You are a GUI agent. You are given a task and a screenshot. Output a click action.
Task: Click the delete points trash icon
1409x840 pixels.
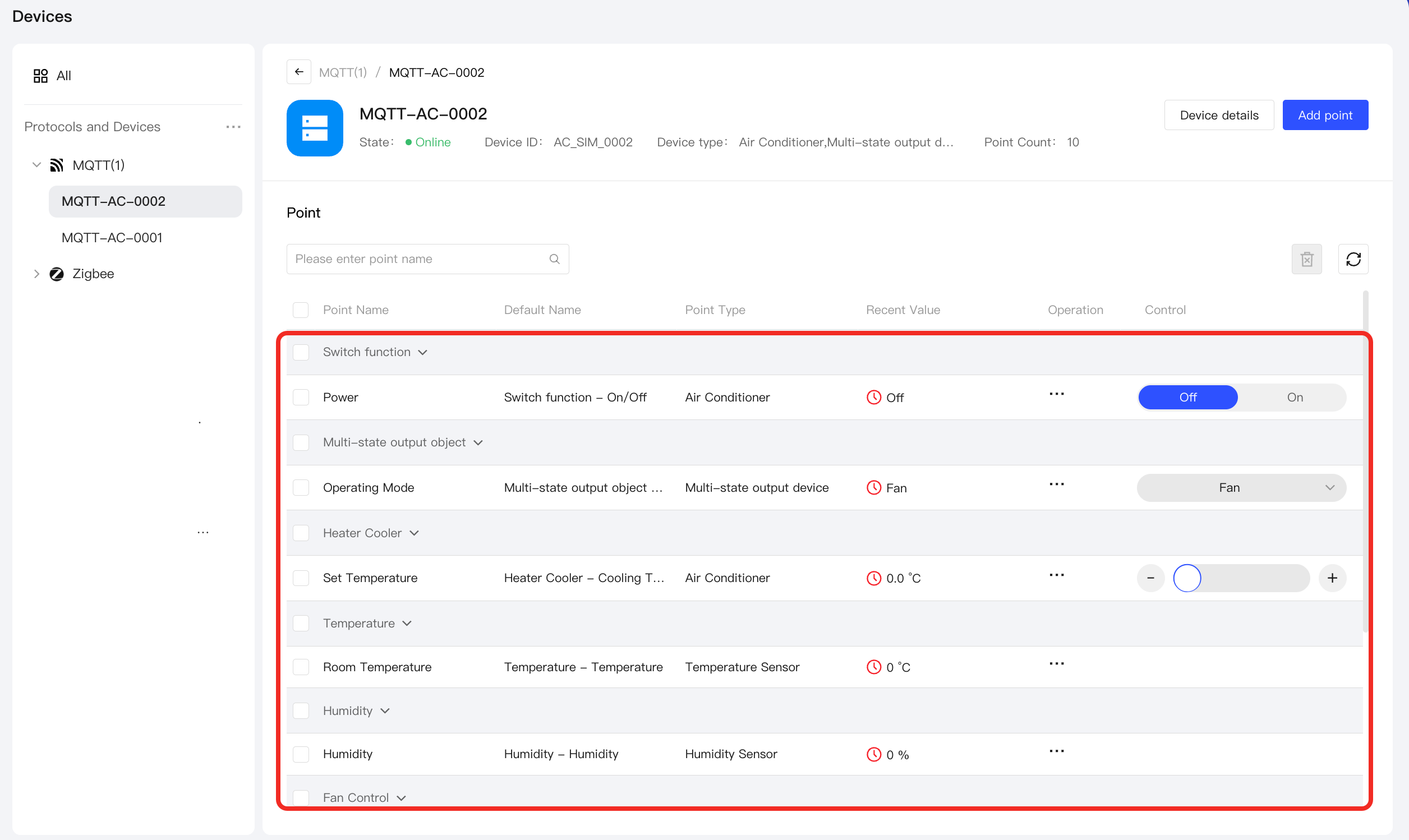tap(1306, 259)
